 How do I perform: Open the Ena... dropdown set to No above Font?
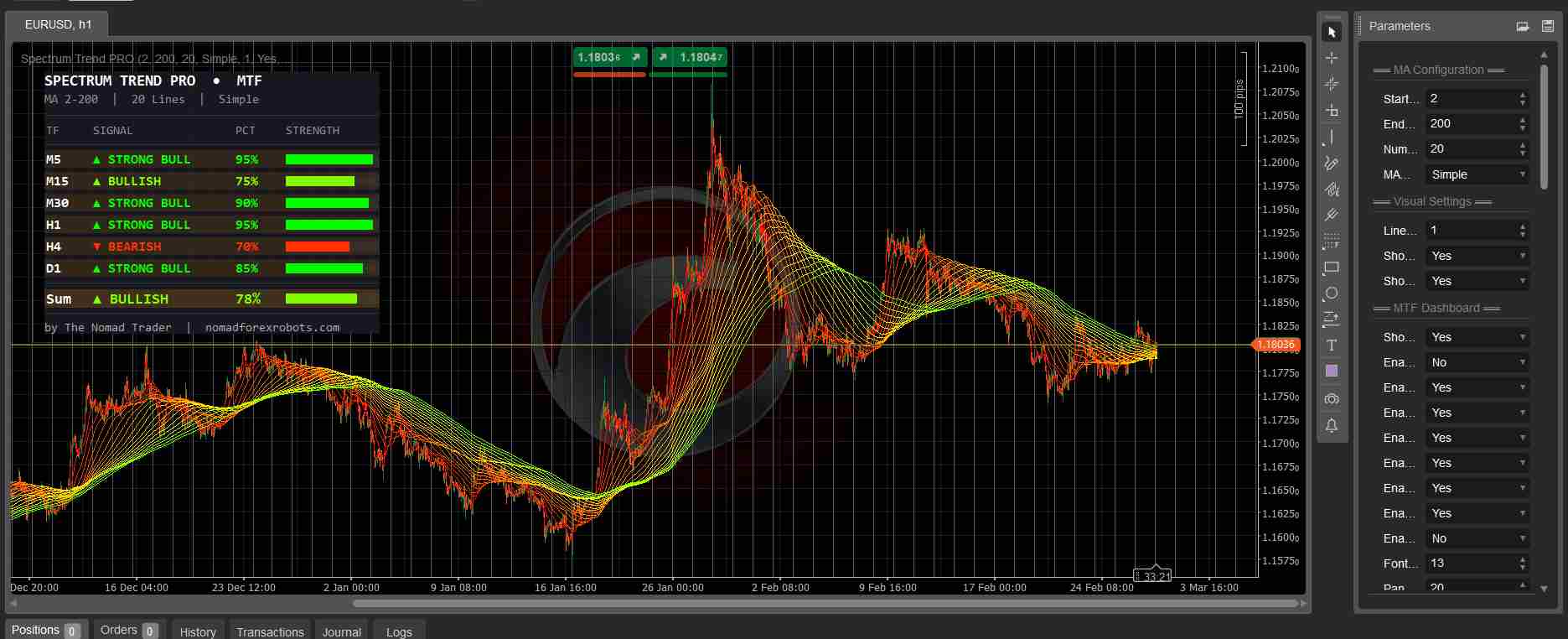click(x=1477, y=538)
